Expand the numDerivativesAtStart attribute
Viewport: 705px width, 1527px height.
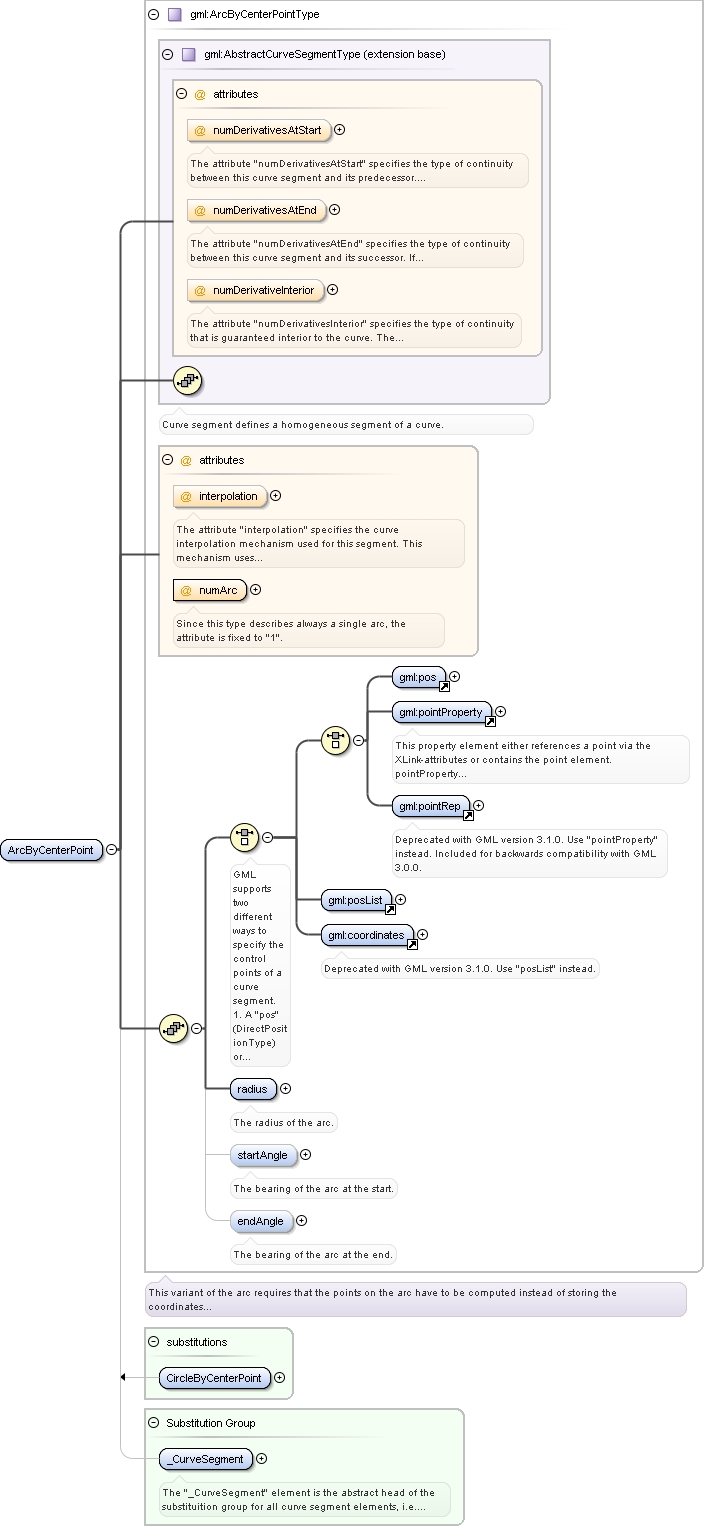tap(340, 129)
